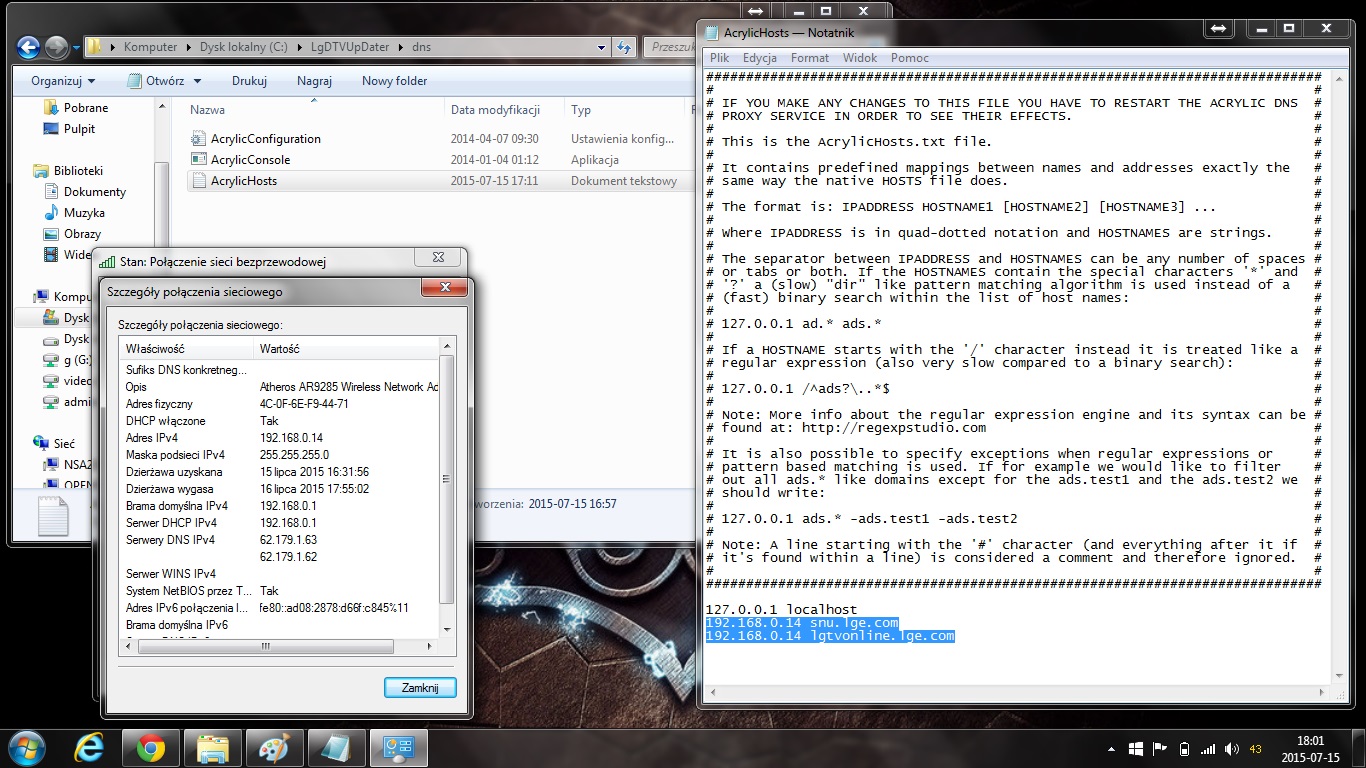Open the Organizuj dropdown menu
The width and height of the screenshot is (1366, 768).
pyautogui.click(x=63, y=81)
